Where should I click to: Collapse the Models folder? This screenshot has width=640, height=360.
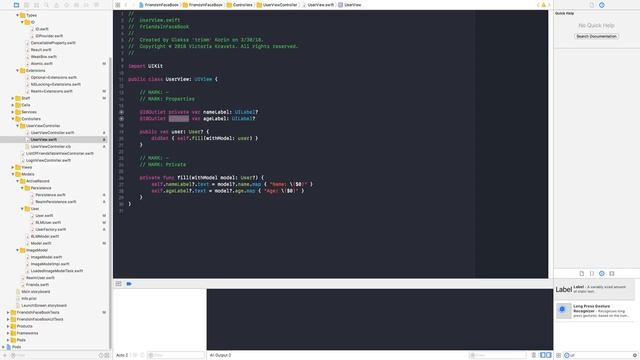[13, 174]
